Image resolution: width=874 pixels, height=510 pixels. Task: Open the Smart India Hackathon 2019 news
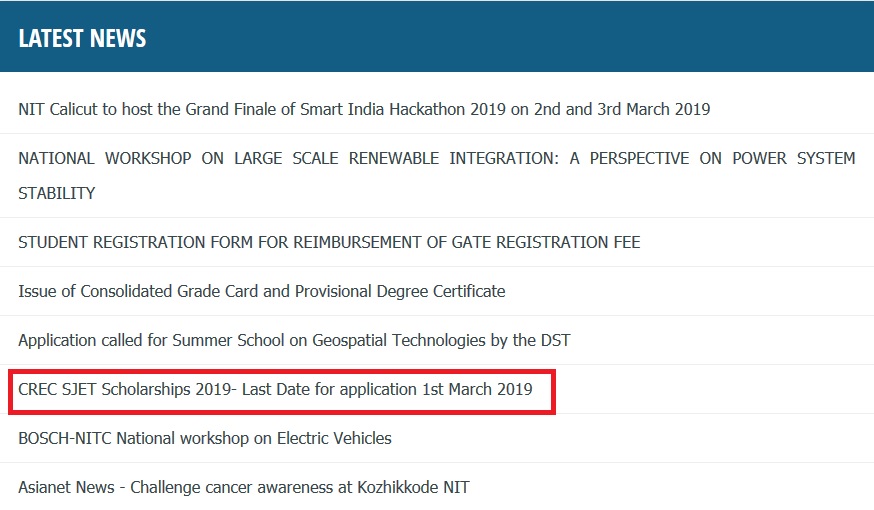click(x=364, y=109)
